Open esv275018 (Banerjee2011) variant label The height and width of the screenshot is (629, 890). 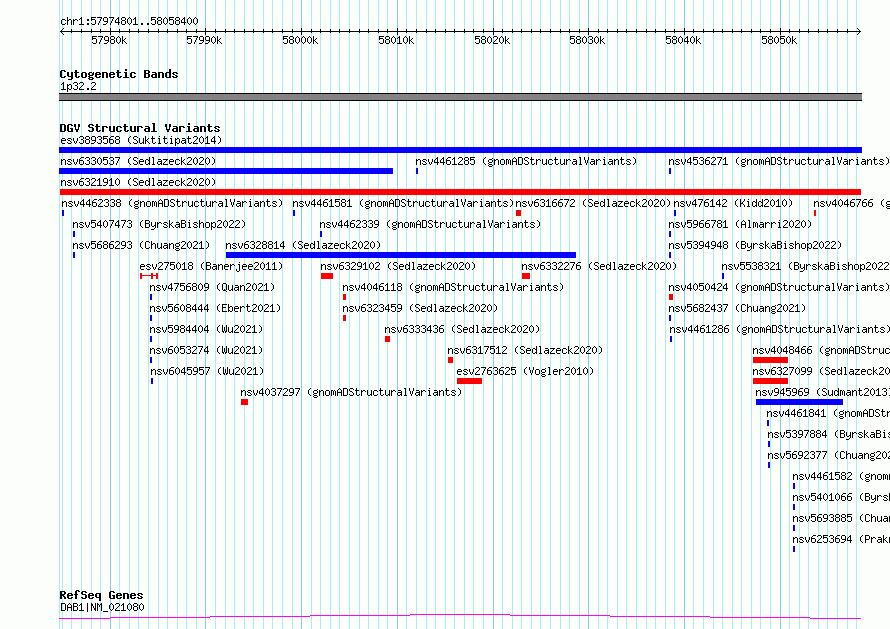point(211,266)
